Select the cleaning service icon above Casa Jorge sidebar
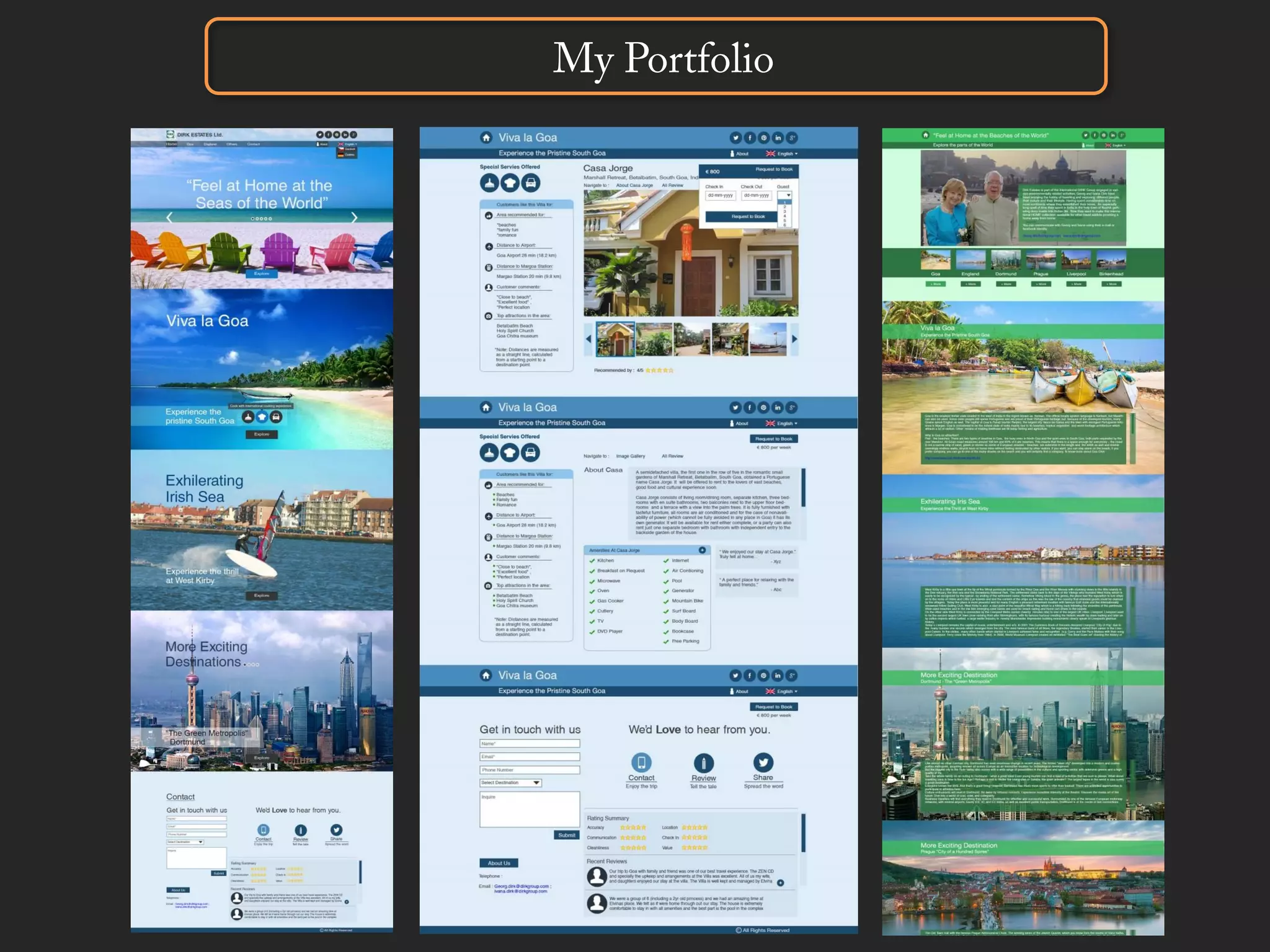This screenshot has height=952, width=1270. tap(489, 183)
